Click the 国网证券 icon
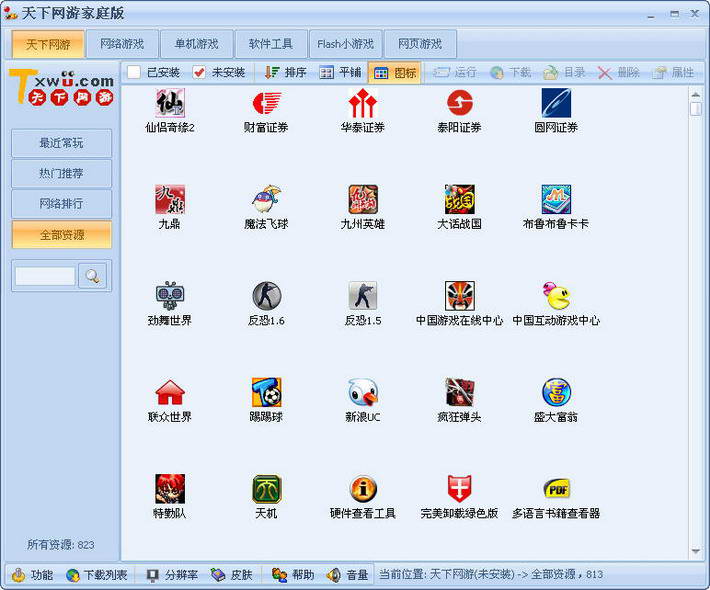The height and width of the screenshot is (590, 710). point(556,103)
